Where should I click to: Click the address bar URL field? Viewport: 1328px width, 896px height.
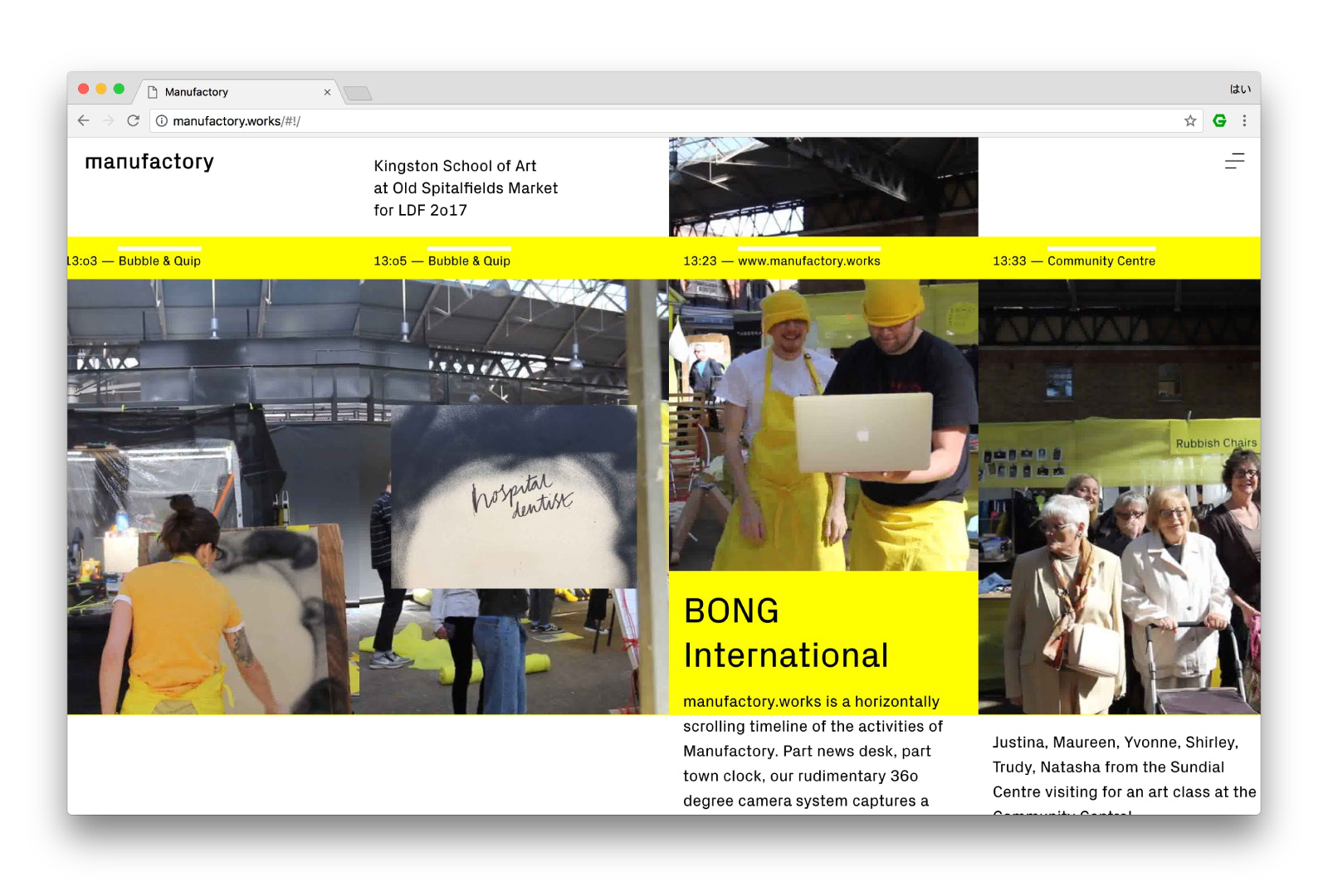pos(664,121)
